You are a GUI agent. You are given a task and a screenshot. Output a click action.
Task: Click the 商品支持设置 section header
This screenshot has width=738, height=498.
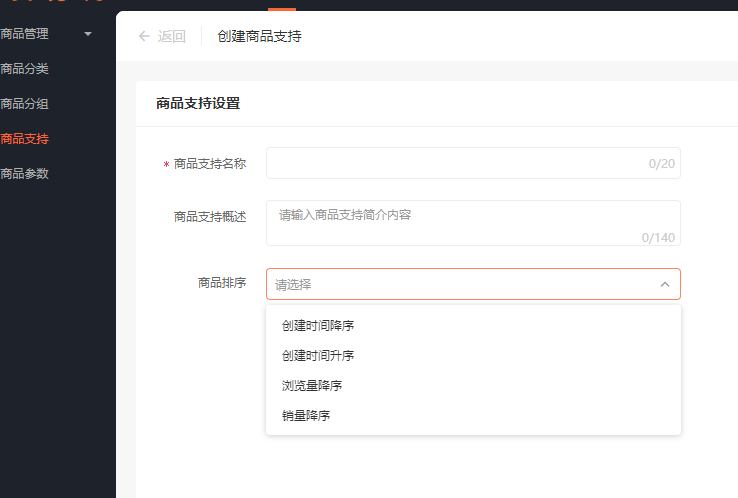[x=198, y=103]
